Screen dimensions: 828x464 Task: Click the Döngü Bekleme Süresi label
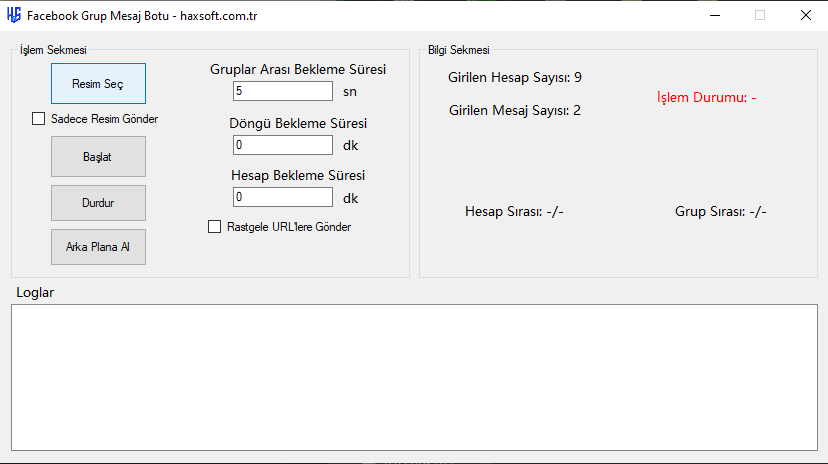[298, 124]
